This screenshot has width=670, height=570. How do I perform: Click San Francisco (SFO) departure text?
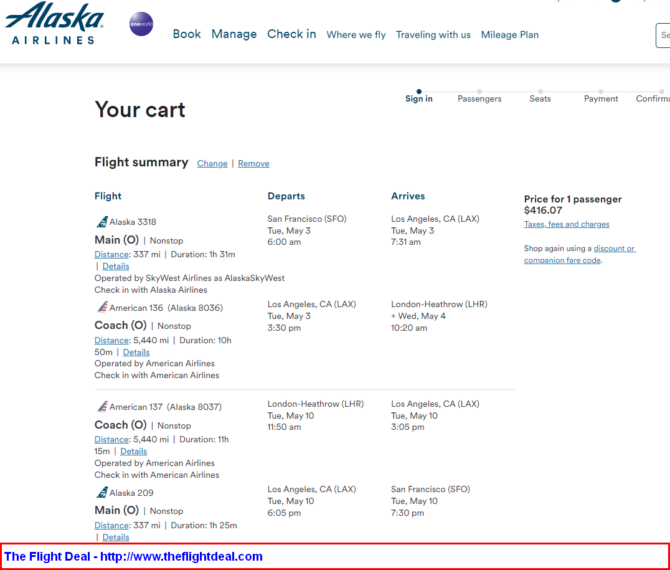click(x=307, y=219)
